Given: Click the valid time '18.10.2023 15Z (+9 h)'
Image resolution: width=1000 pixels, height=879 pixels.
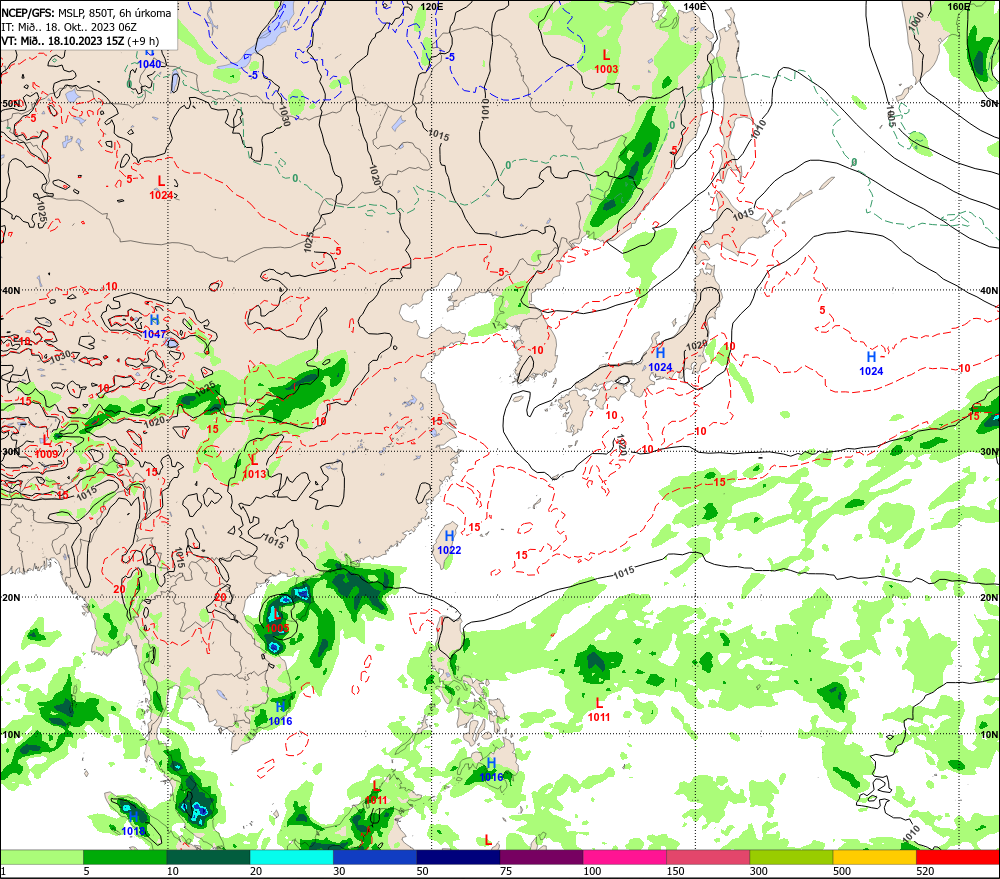Looking at the screenshot, I should (103, 41).
